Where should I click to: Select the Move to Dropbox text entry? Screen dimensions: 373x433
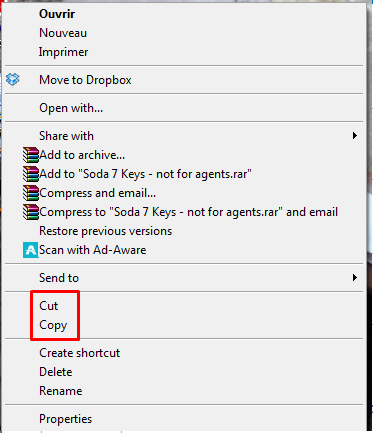(85, 80)
